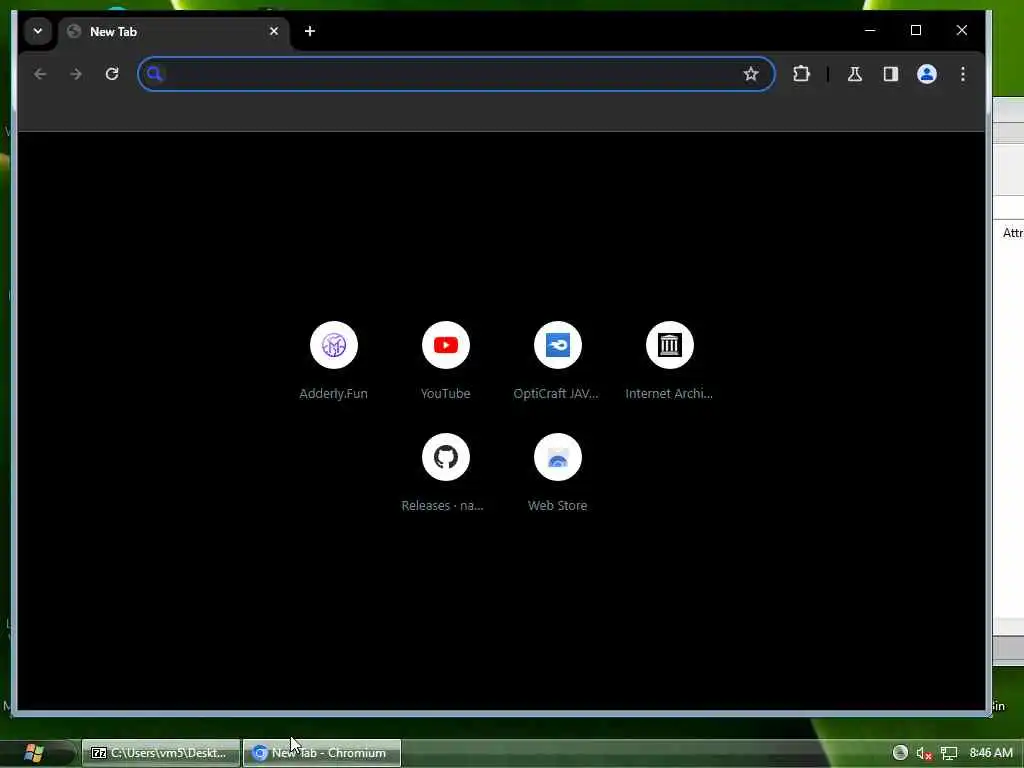
Task: Go forward with the forward arrow
Action: point(76,74)
